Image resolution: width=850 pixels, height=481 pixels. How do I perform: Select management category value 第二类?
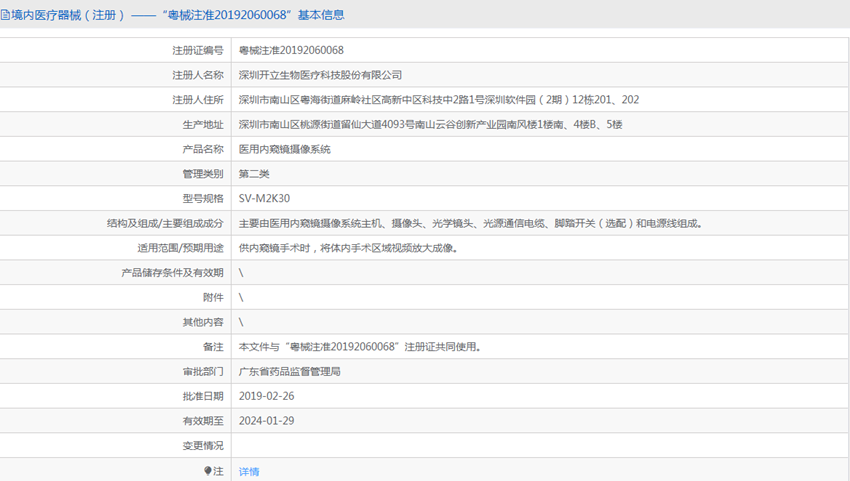(254, 174)
